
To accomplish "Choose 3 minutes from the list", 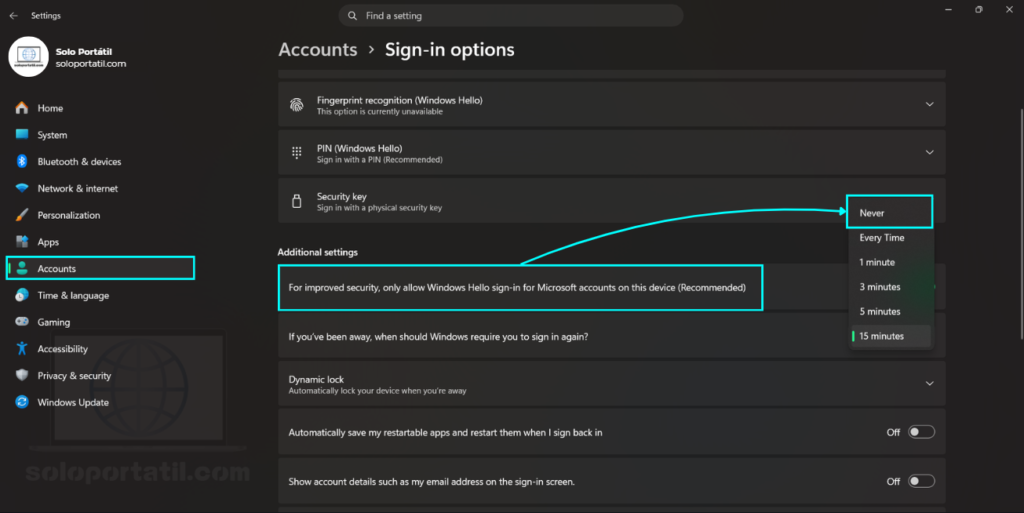I will pos(889,287).
